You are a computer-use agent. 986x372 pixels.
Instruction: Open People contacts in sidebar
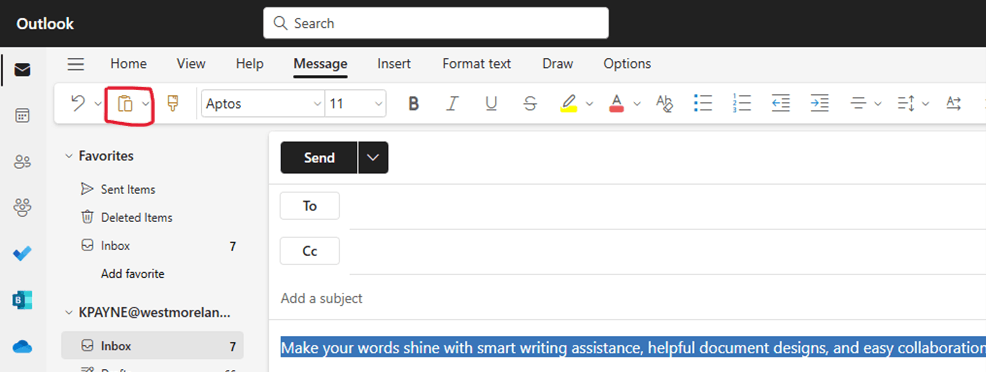click(23, 162)
